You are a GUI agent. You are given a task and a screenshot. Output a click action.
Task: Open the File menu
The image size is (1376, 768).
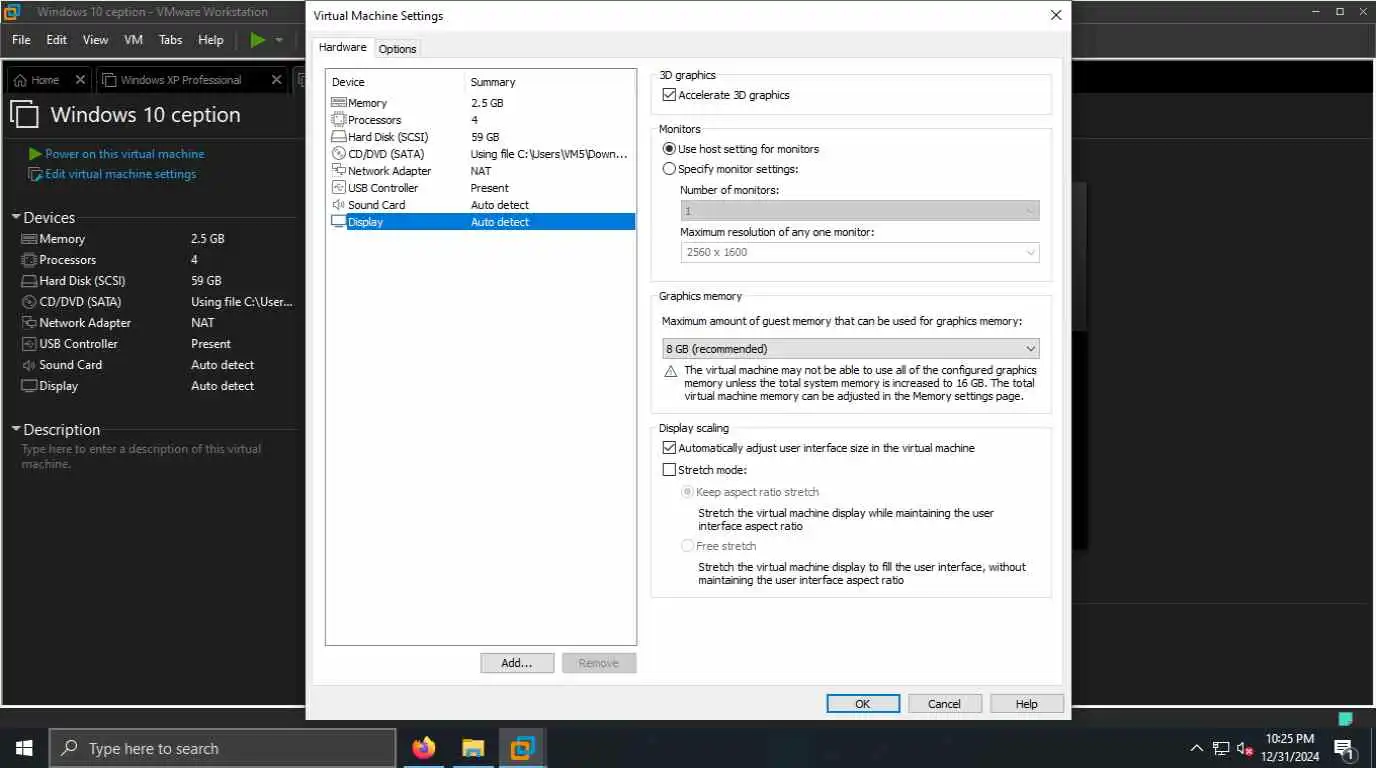(x=21, y=40)
